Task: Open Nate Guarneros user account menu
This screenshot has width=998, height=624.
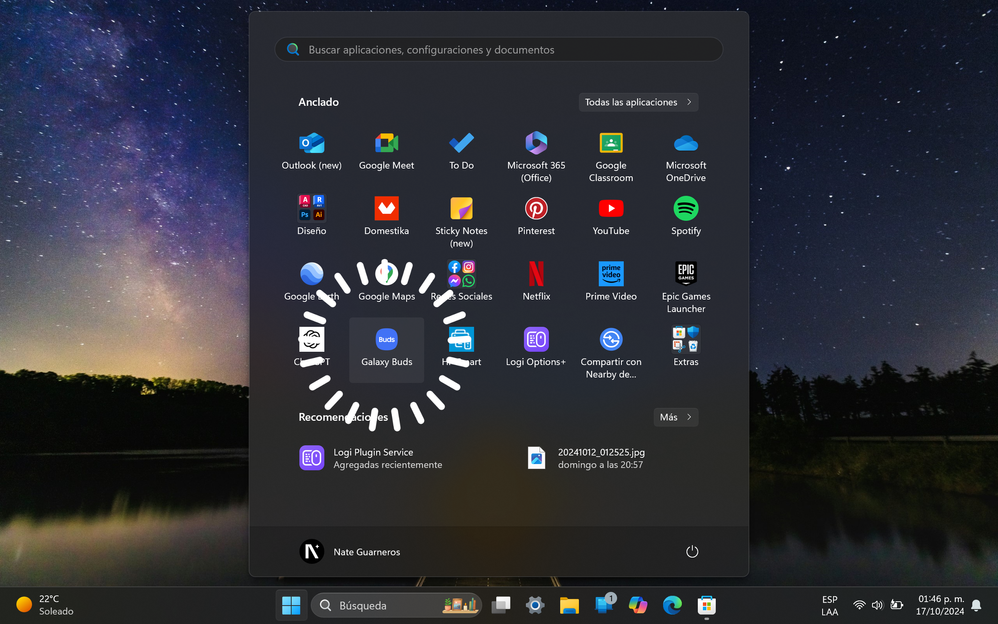Action: coord(350,551)
